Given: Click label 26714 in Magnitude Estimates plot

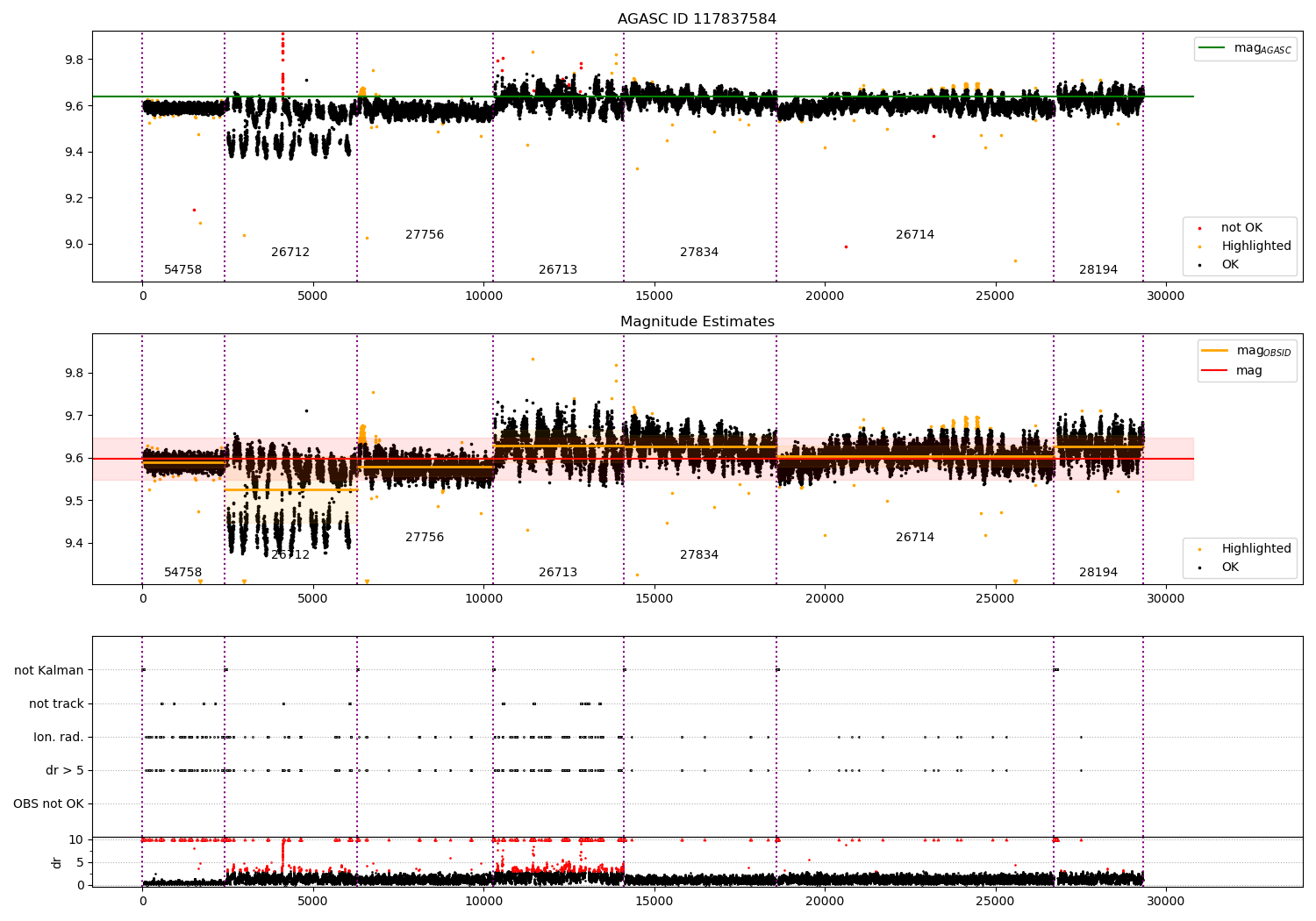Looking at the screenshot, I should click(915, 538).
